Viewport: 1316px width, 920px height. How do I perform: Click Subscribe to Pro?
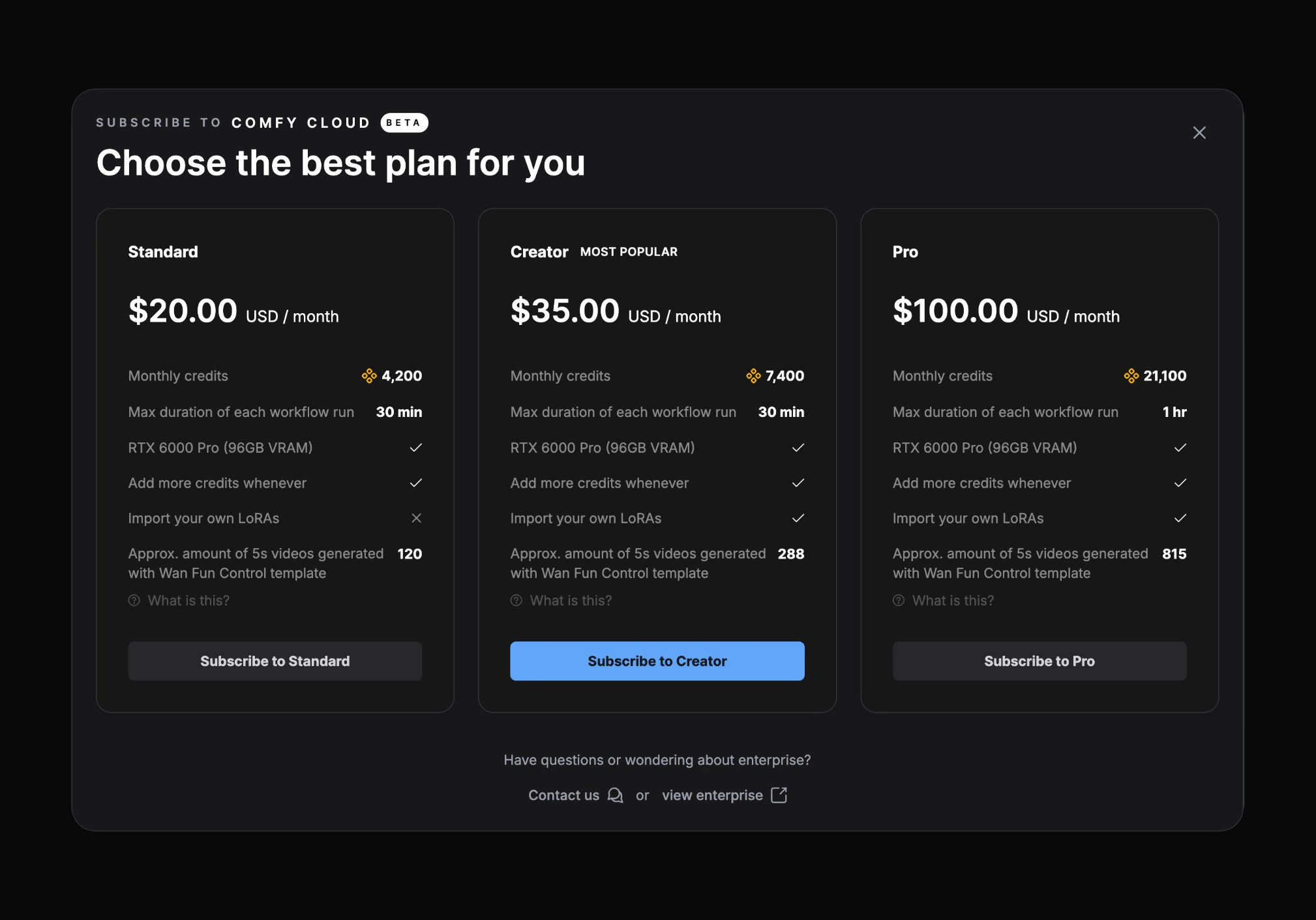(1039, 660)
